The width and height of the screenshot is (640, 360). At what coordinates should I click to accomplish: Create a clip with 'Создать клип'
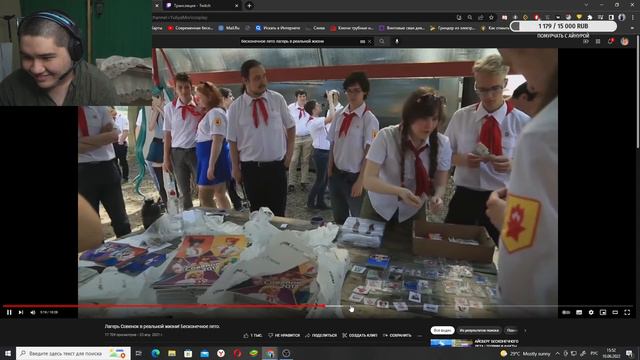point(360,335)
